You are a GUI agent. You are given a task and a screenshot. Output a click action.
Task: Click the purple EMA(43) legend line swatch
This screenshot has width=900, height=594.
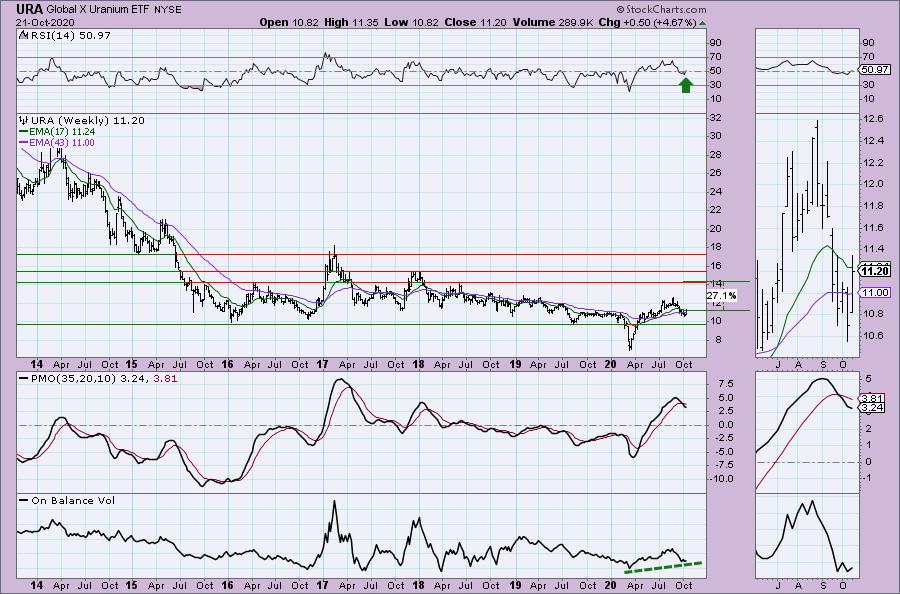coord(24,142)
